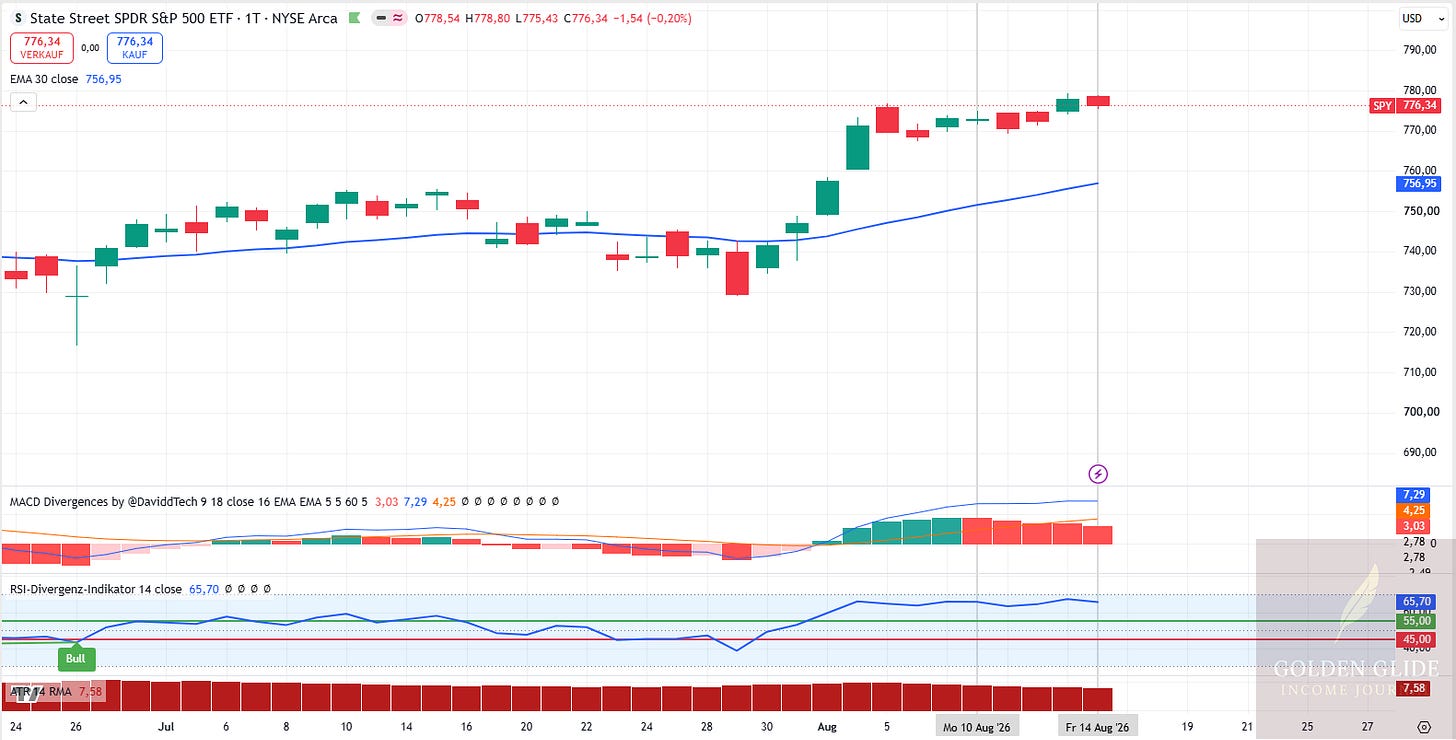Screen dimensions: 1456x740
Task: Click the 720,00 price scale label
Action: 1422,331
